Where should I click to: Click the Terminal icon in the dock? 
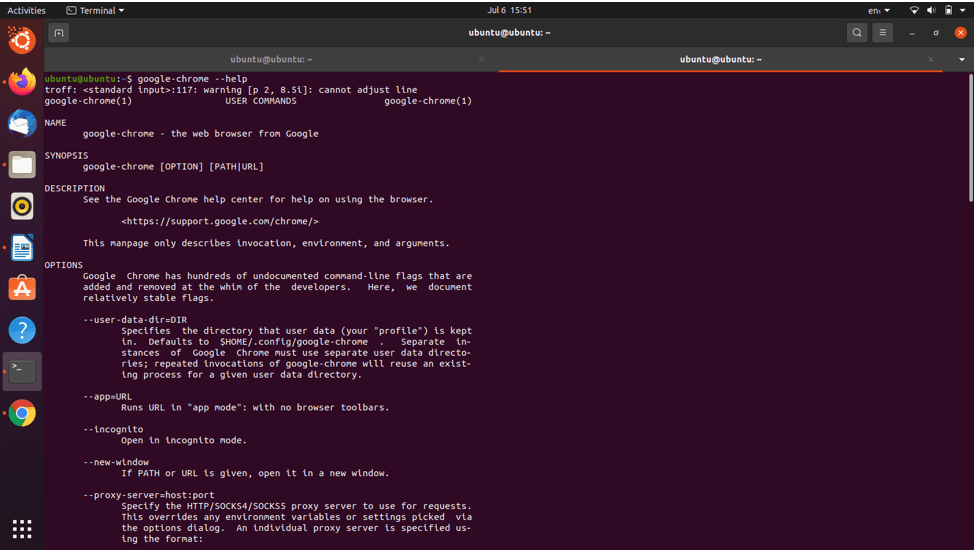pos(22,372)
